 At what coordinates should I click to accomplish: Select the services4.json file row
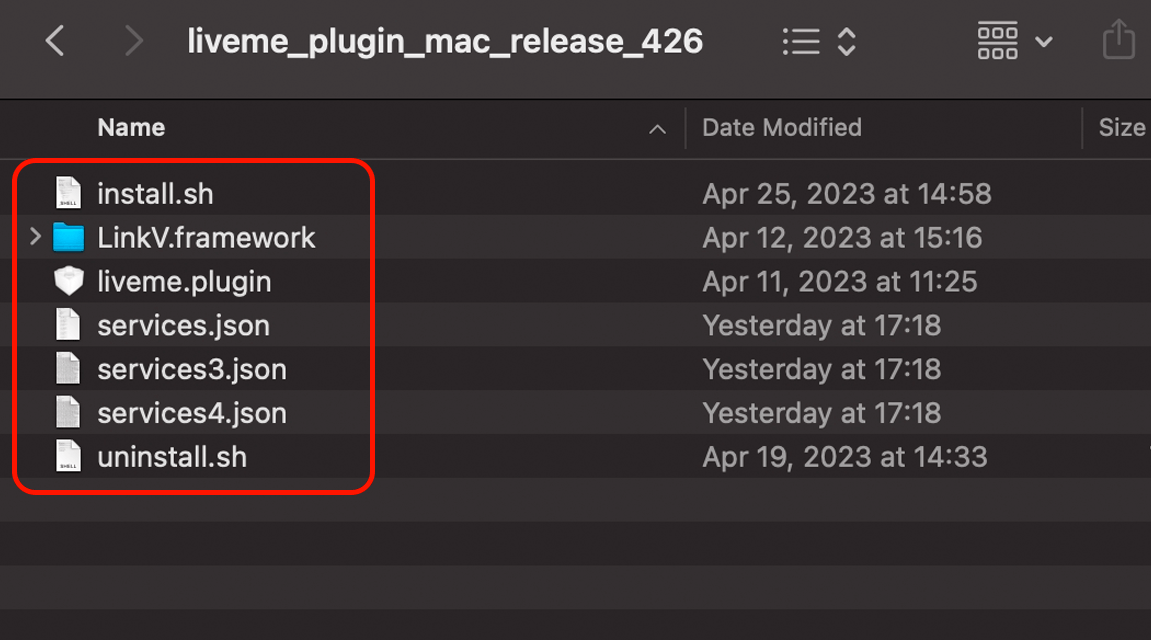pos(576,413)
